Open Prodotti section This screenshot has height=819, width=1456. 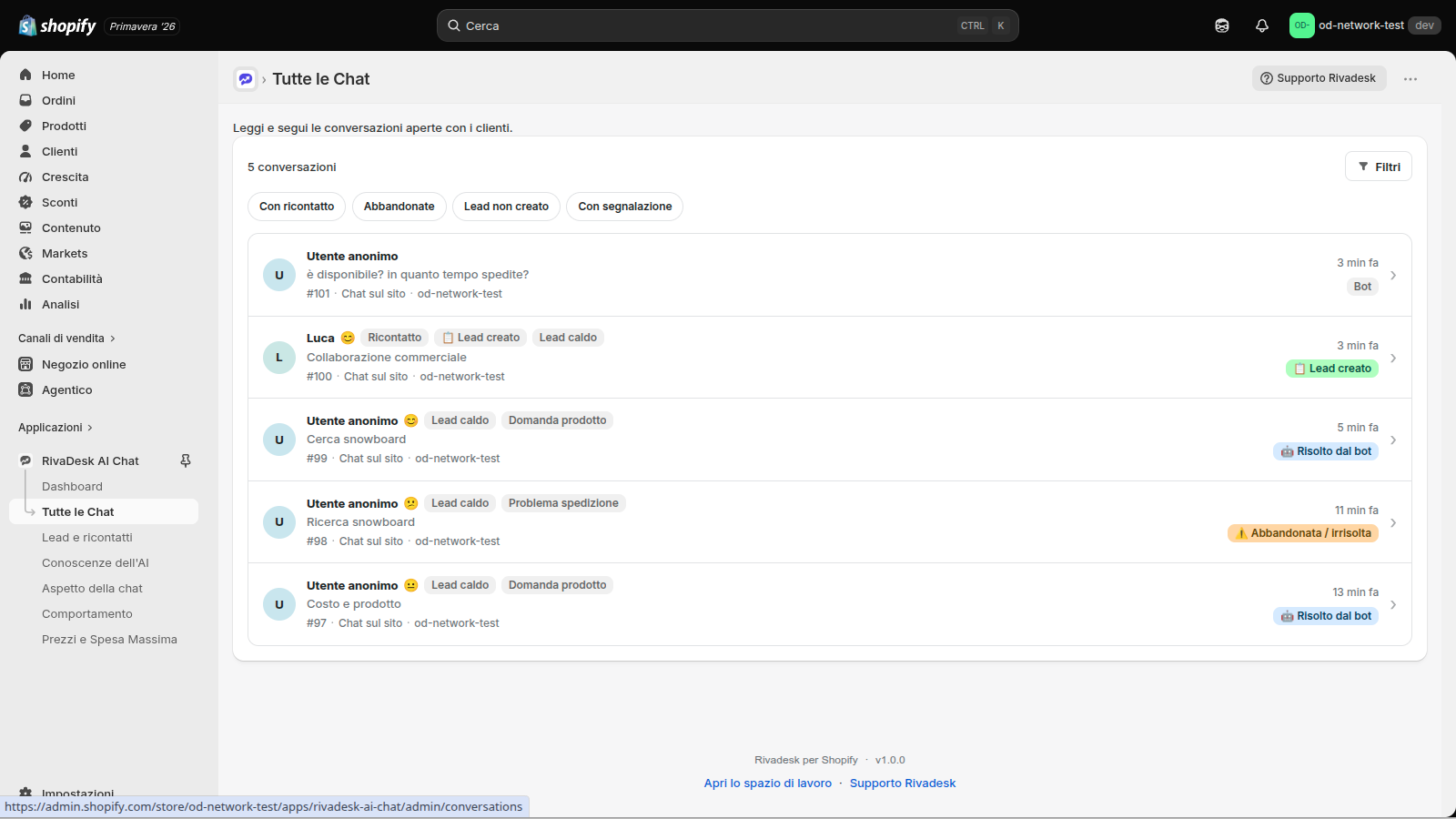click(x=64, y=126)
